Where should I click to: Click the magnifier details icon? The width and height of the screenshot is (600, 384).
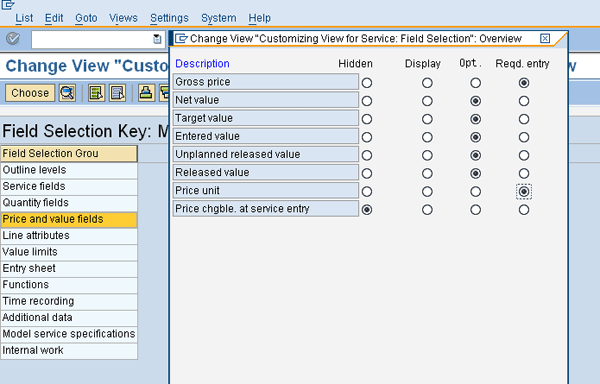(x=67, y=93)
